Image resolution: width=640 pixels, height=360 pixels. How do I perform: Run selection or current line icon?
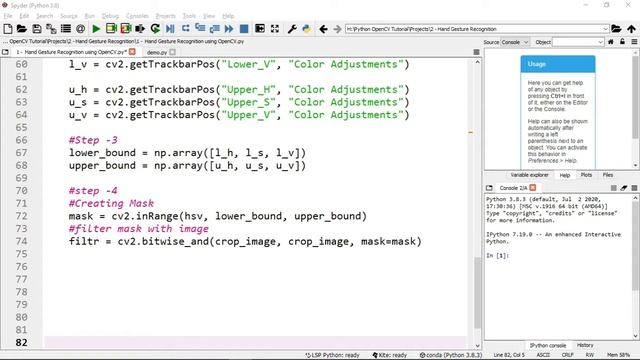(x=140, y=29)
